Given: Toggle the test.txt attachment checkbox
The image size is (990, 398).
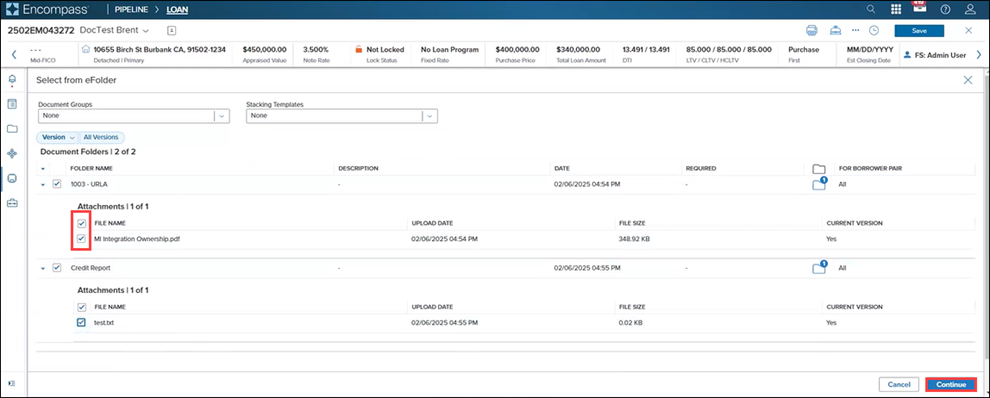Looking at the screenshot, I should point(81,323).
